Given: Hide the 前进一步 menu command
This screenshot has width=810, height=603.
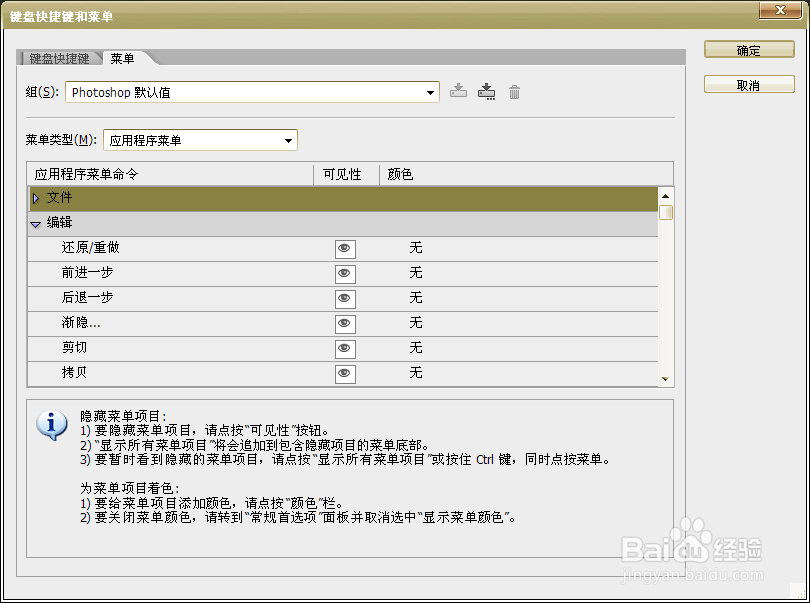Looking at the screenshot, I should pos(344,273).
